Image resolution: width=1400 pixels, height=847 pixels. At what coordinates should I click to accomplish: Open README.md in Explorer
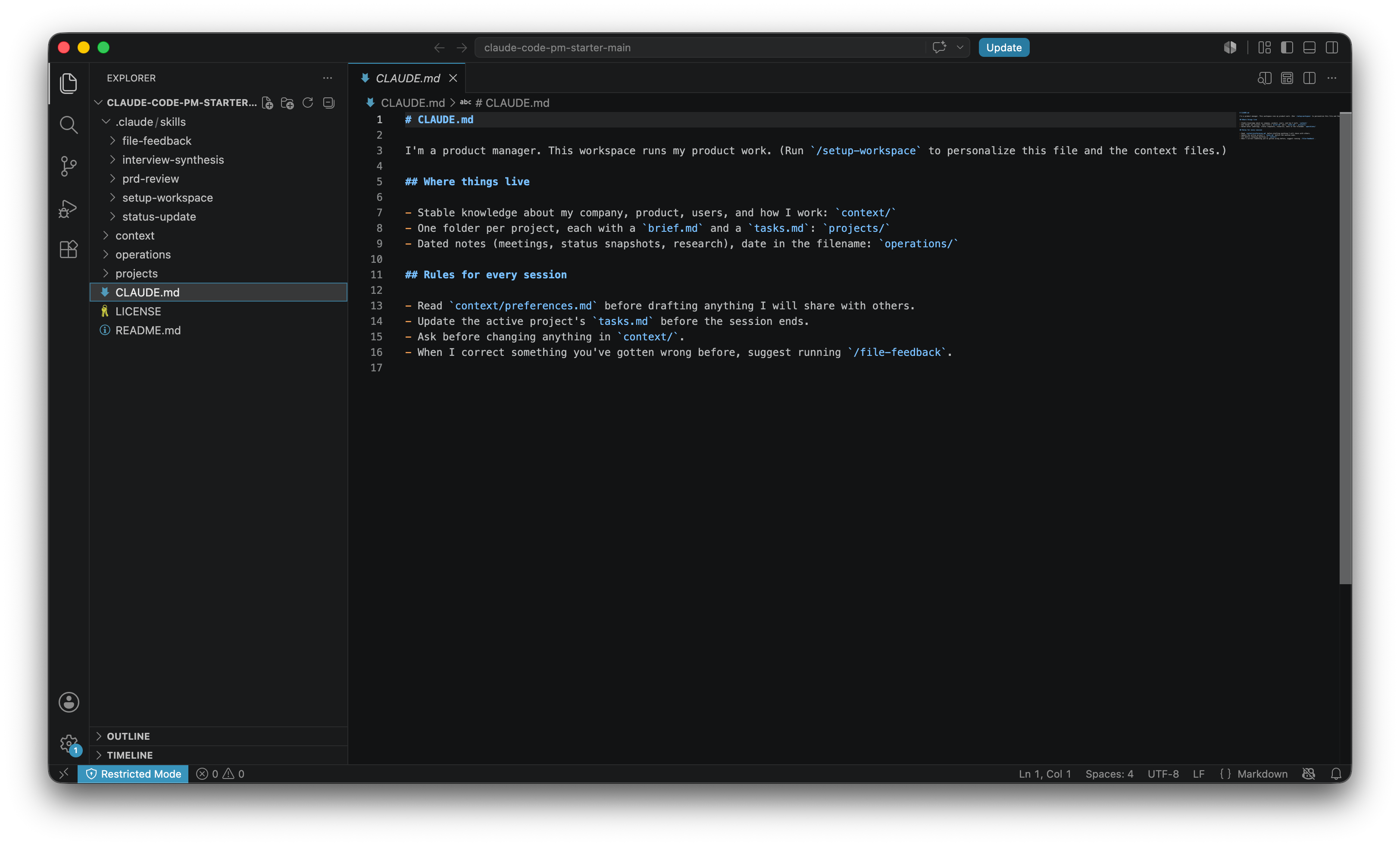[219, 330]
